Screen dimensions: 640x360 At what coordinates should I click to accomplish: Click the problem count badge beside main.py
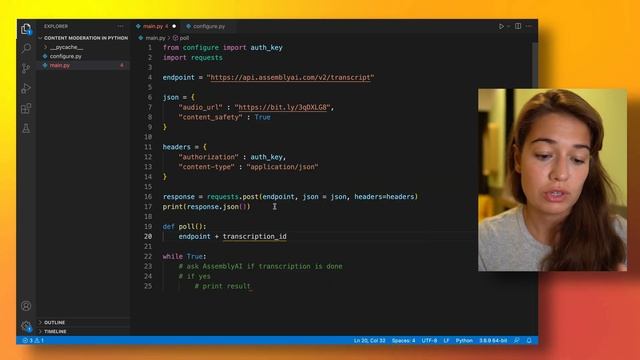(122, 65)
